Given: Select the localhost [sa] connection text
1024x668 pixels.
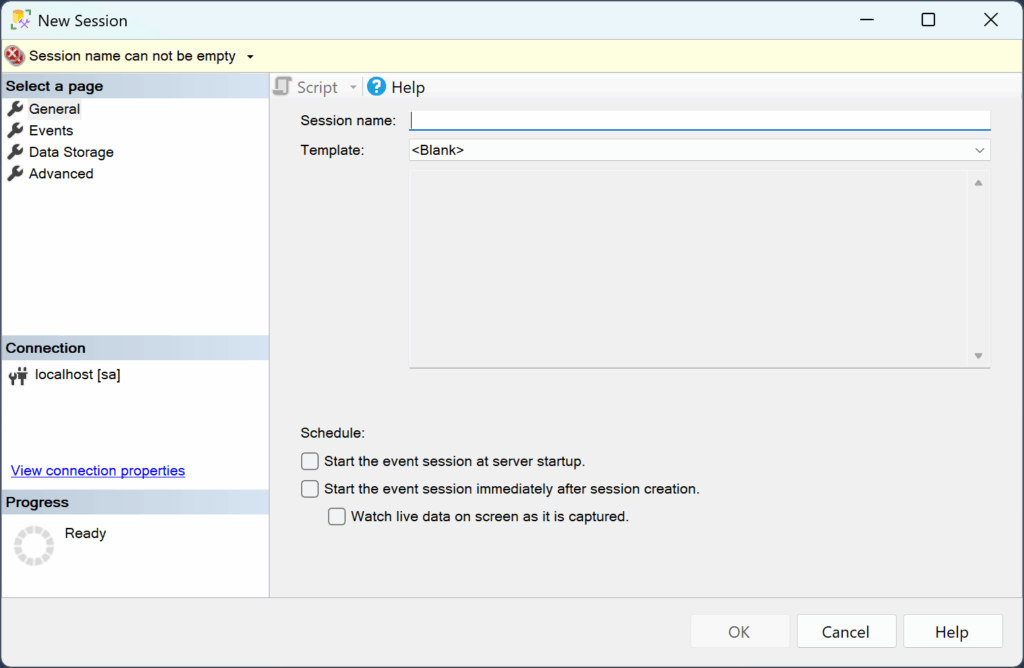Looking at the screenshot, I should 78,375.
